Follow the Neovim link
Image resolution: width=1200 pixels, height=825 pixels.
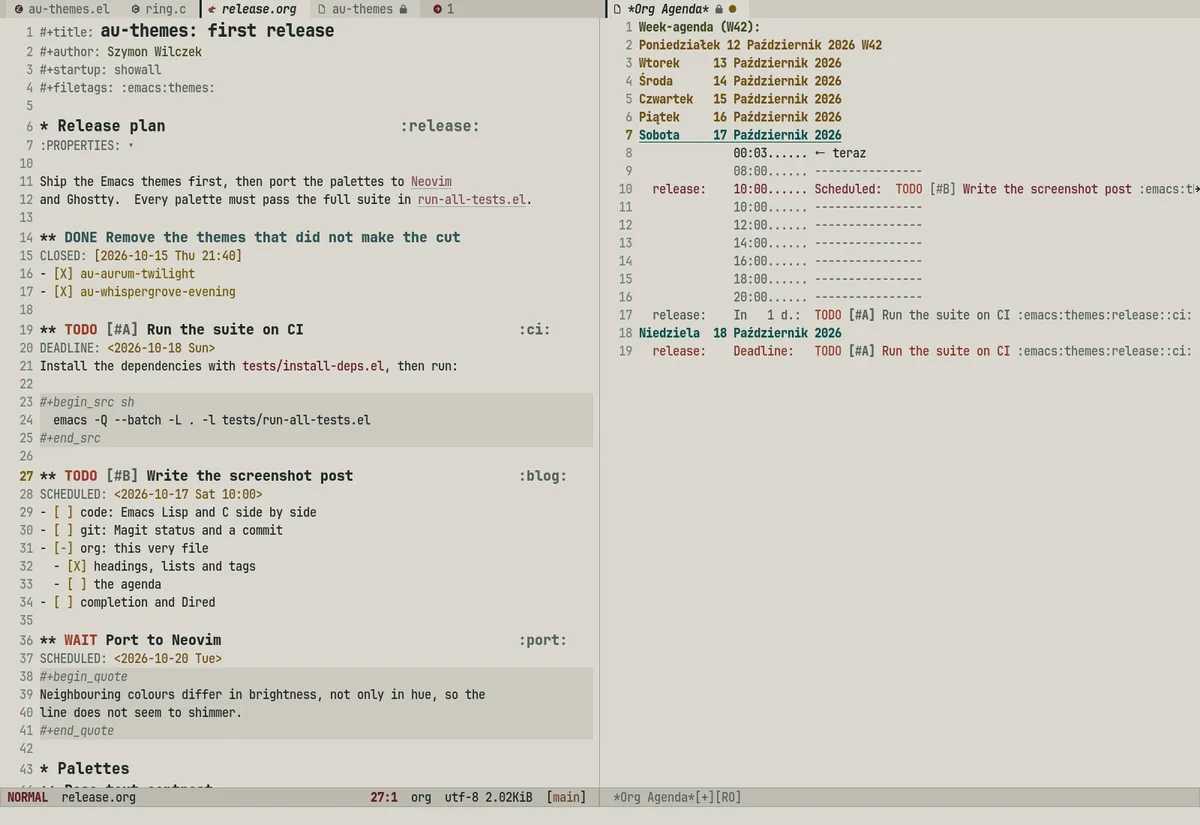tap(431, 182)
